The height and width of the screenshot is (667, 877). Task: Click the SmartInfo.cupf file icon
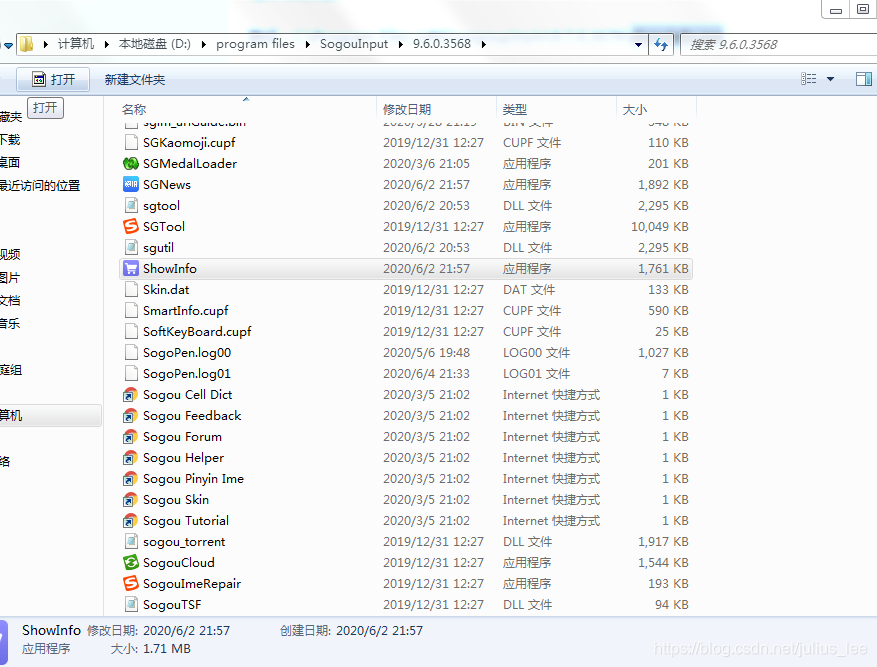click(131, 310)
